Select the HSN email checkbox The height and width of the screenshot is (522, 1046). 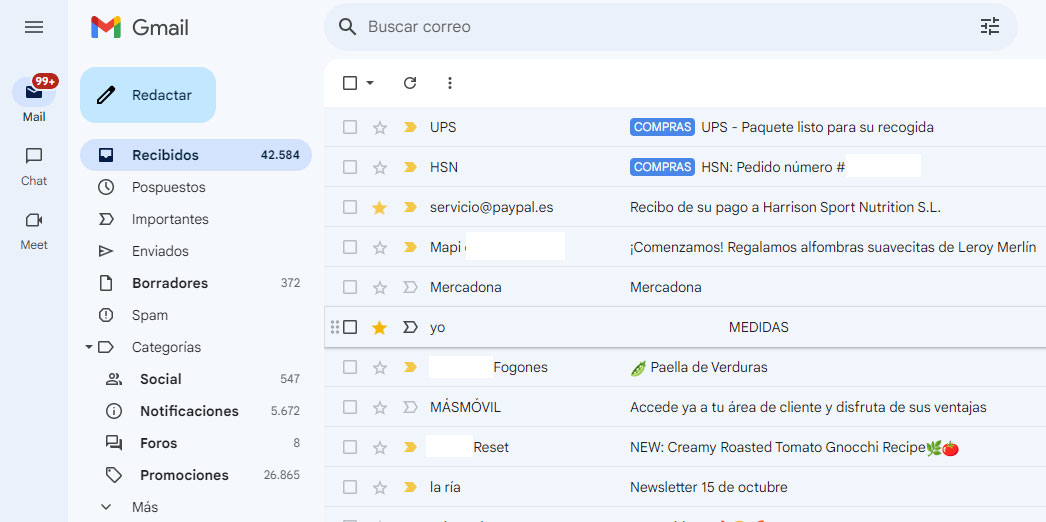click(x=350, y=167)
